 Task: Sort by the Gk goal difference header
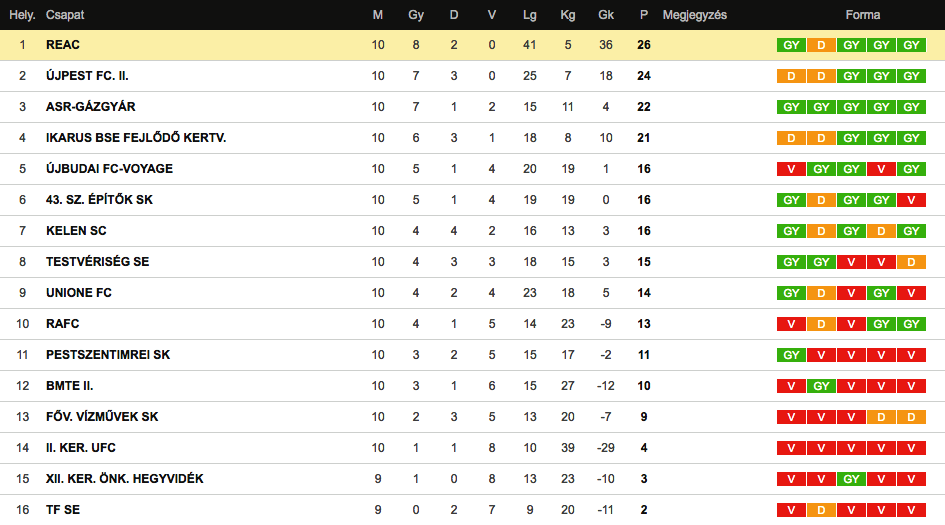pos(606,15)
